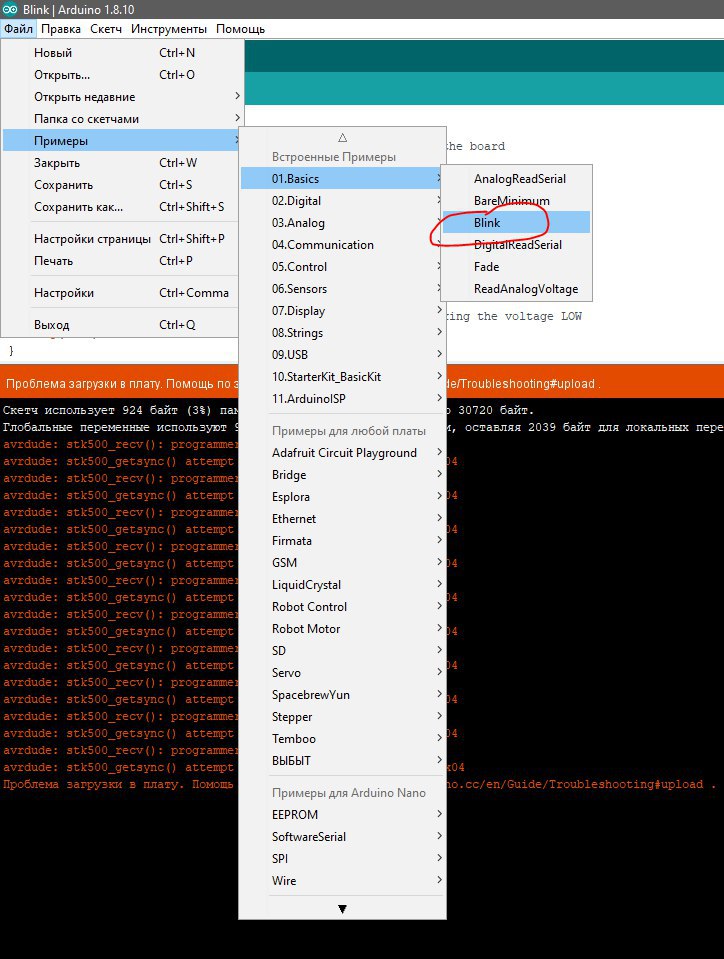
Task: Choose Закрыть menu entry
Action: (x=122, y=163)
